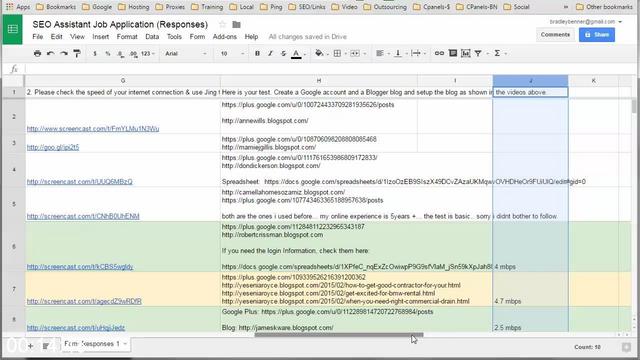Redo the last action
This screenshot has height=360, width=640.
(64, 53)
